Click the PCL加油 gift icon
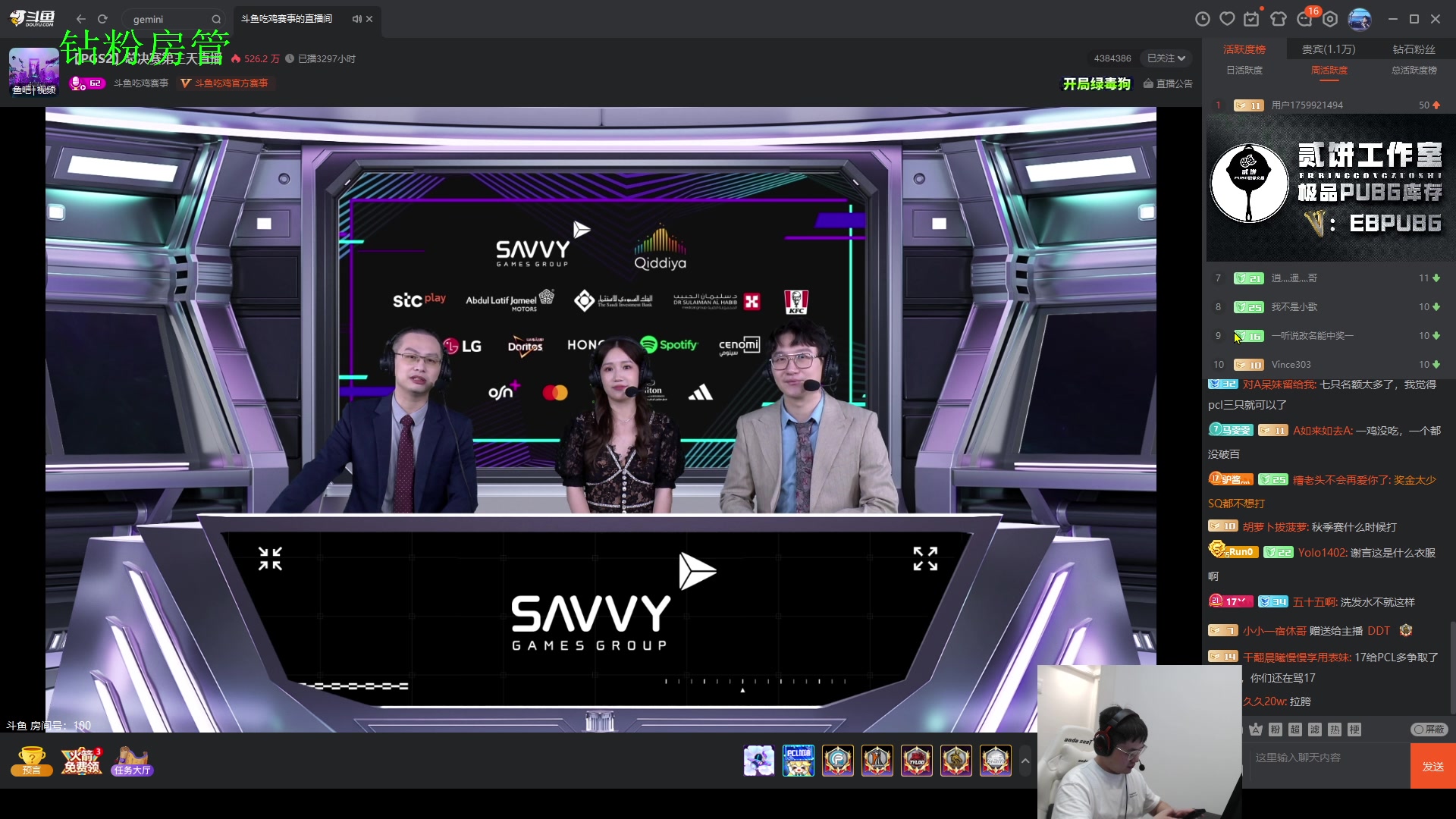1456x819 pixels. 799,760
